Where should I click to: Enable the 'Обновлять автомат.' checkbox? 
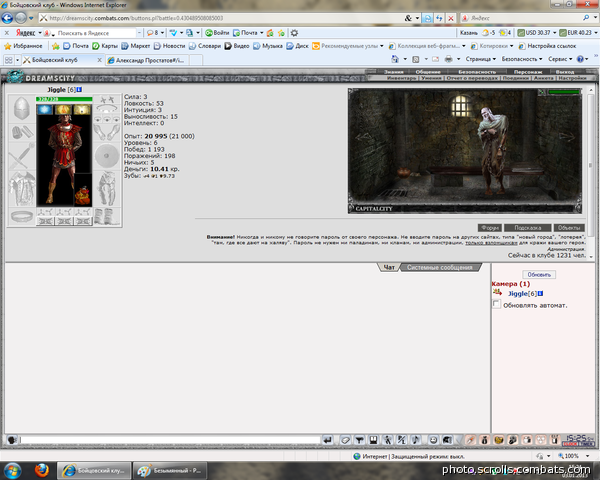point(496,304)
